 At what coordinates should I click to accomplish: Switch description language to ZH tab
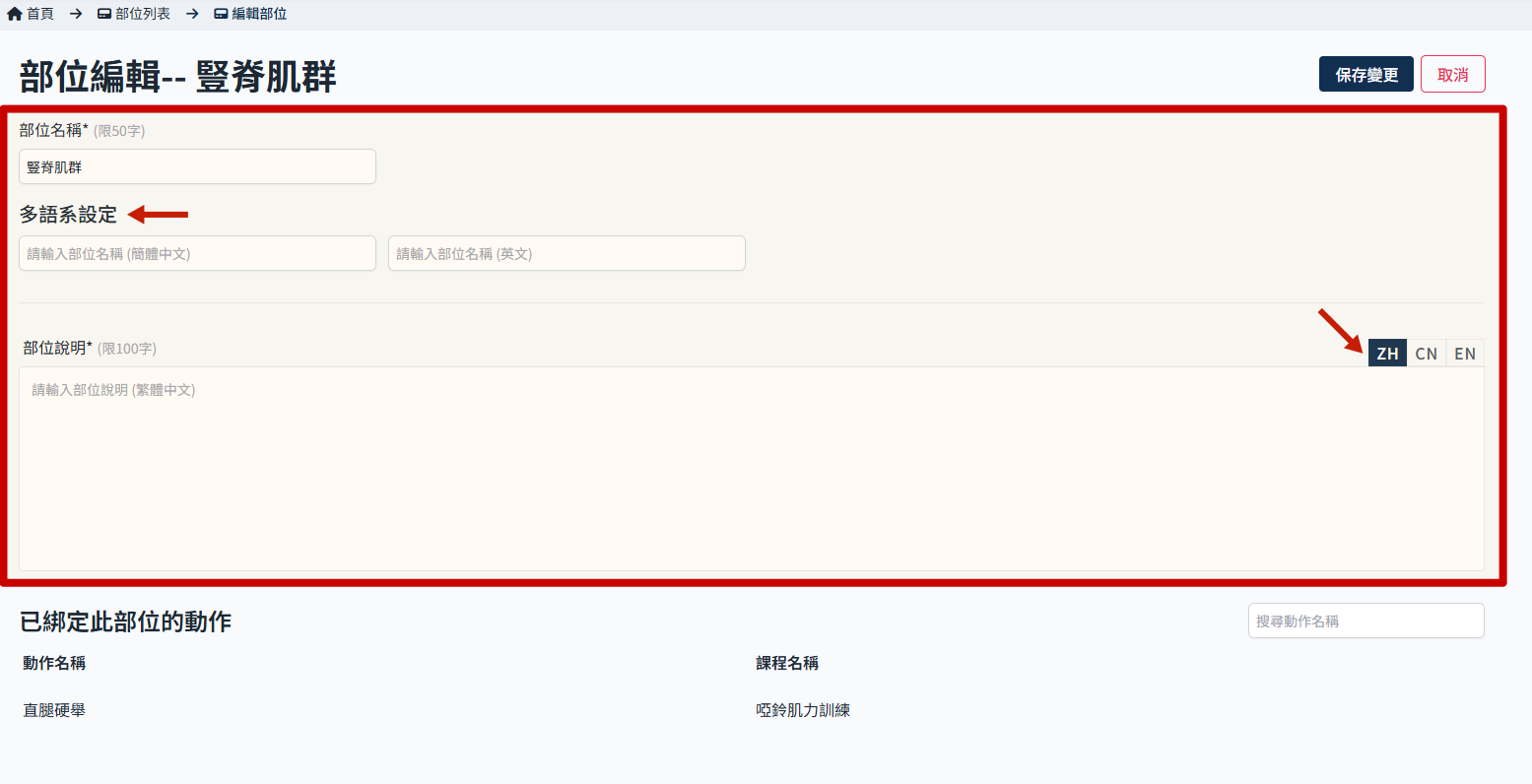click(1387, 354)
